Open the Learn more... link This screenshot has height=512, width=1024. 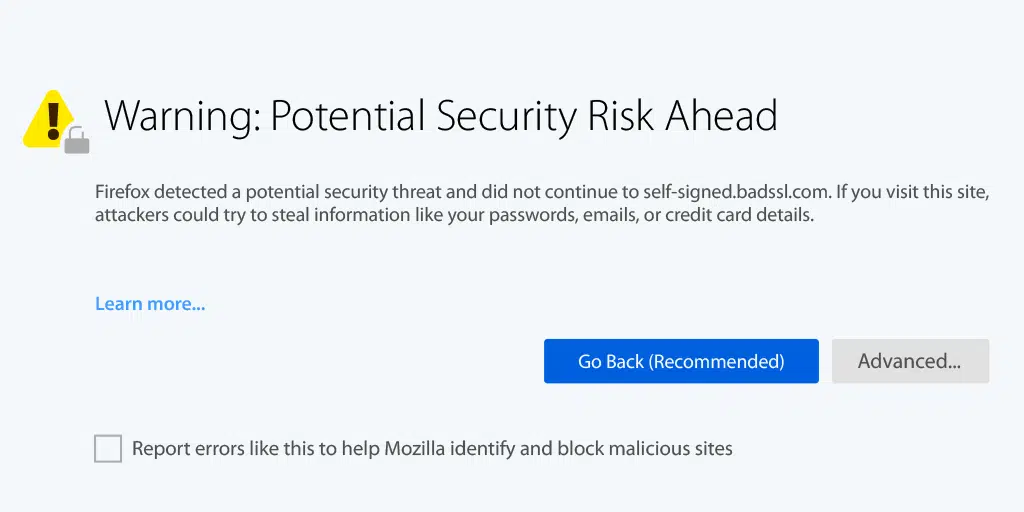pos(150,304)
